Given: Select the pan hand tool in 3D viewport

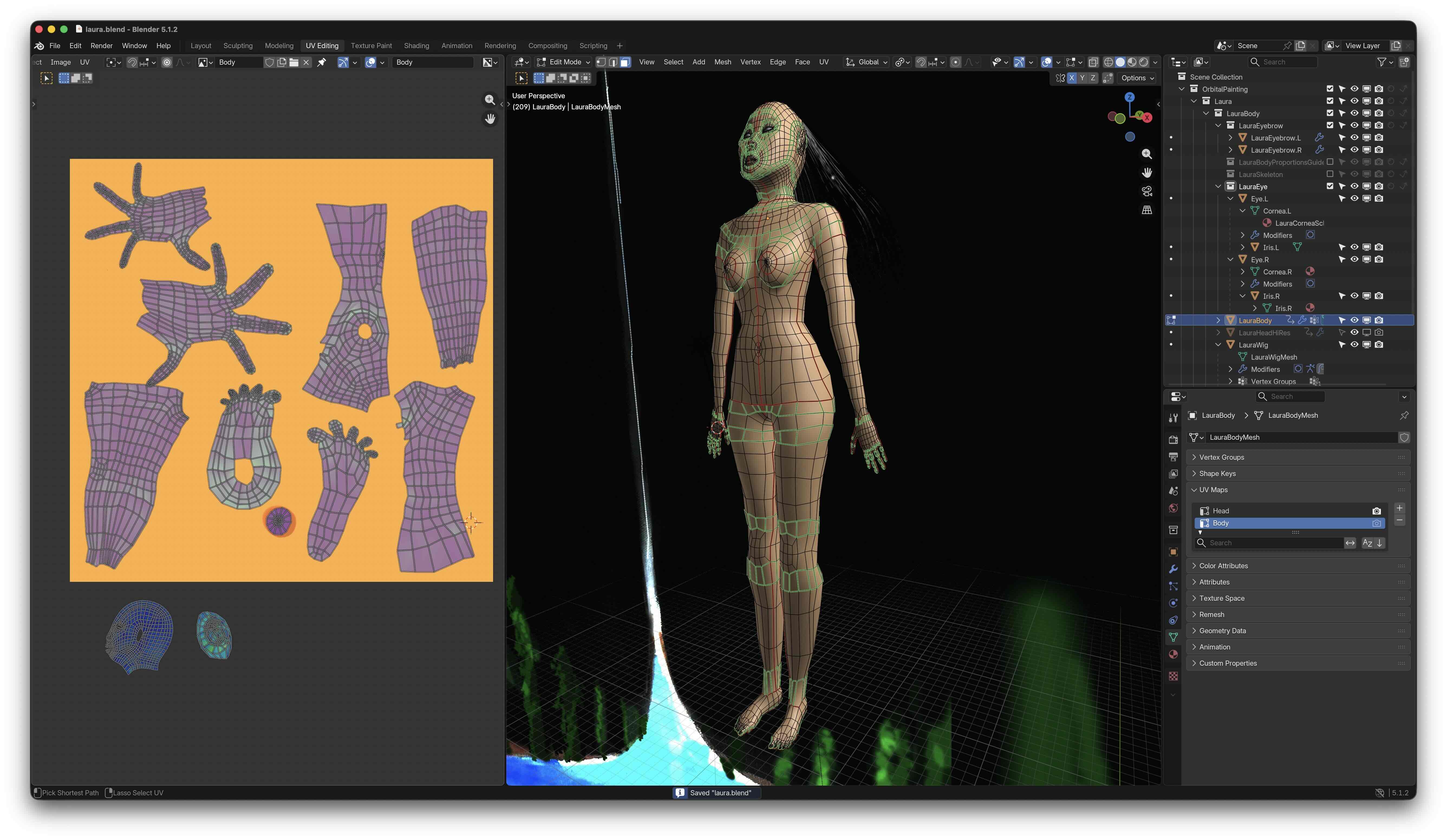Looking at the screenshot, I should (1147, 173).
